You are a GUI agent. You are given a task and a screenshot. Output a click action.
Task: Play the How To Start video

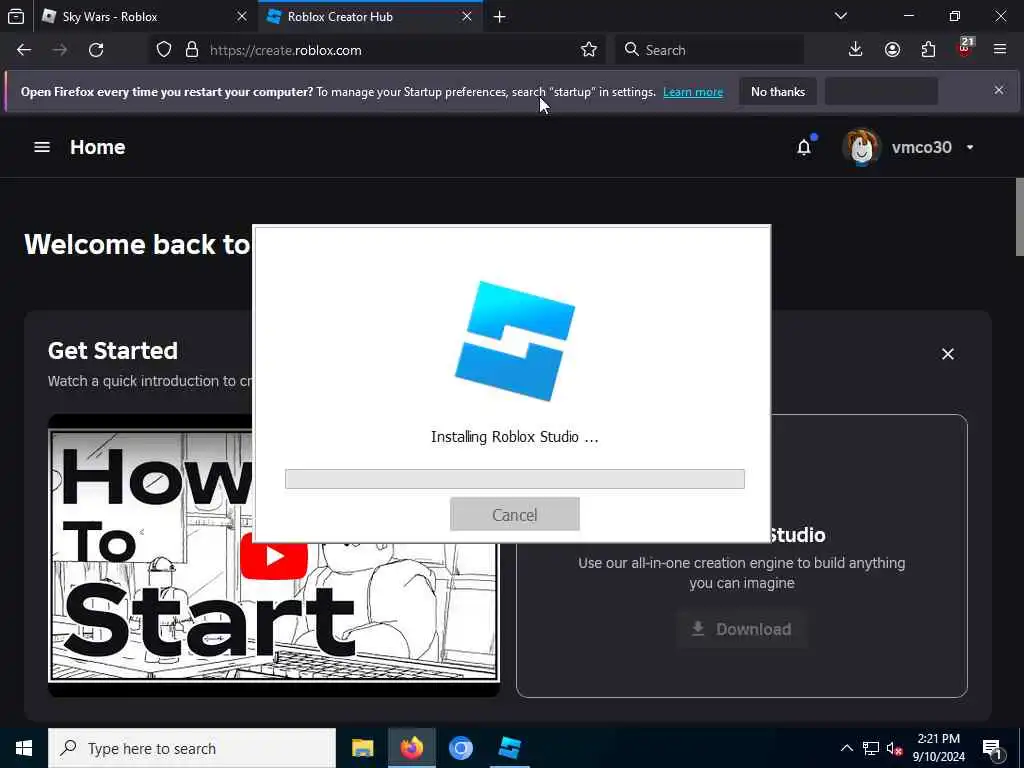tap(274, 556)
